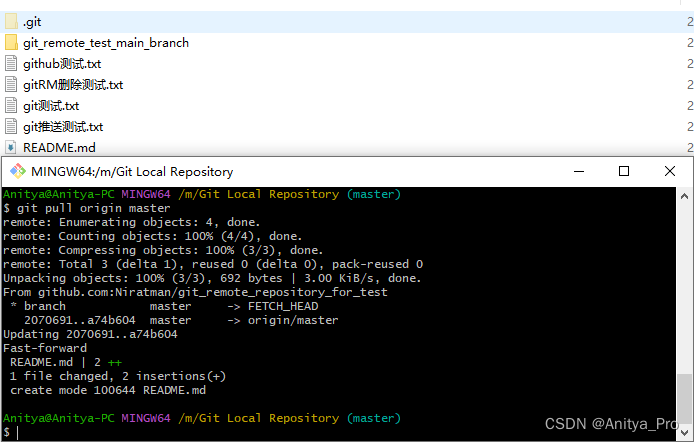Click the terminal vertical scrollbar thumb

(x=684, y=399)
